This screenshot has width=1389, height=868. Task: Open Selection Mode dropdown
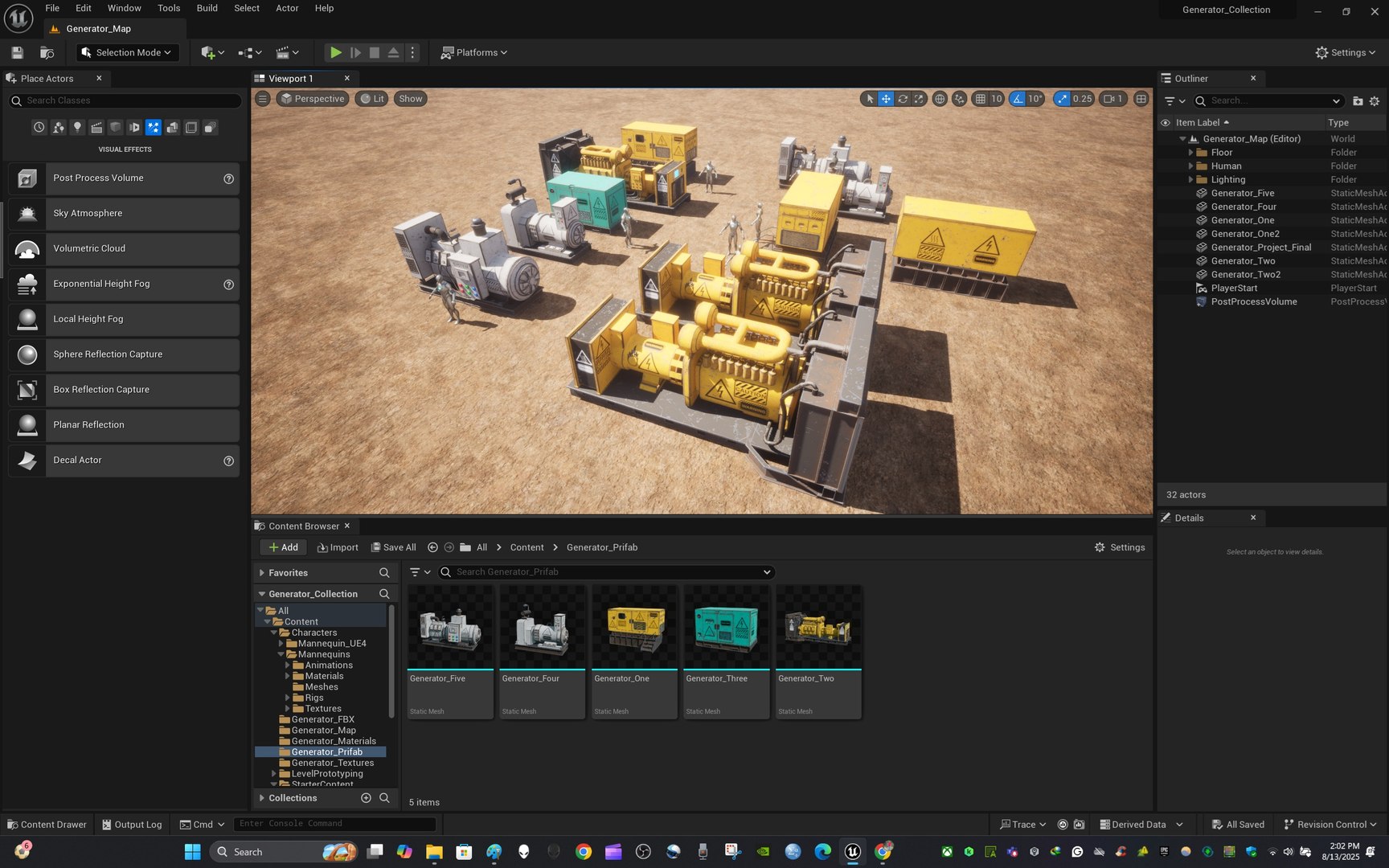tap(127, 53)
